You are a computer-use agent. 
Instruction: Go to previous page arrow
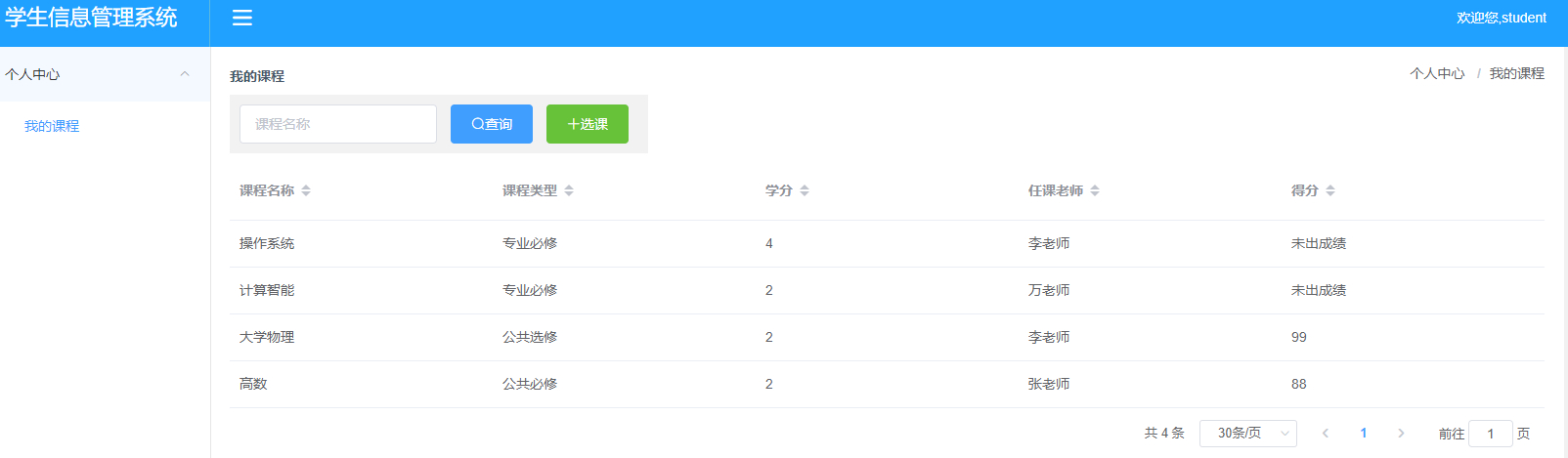[1326, 433]
